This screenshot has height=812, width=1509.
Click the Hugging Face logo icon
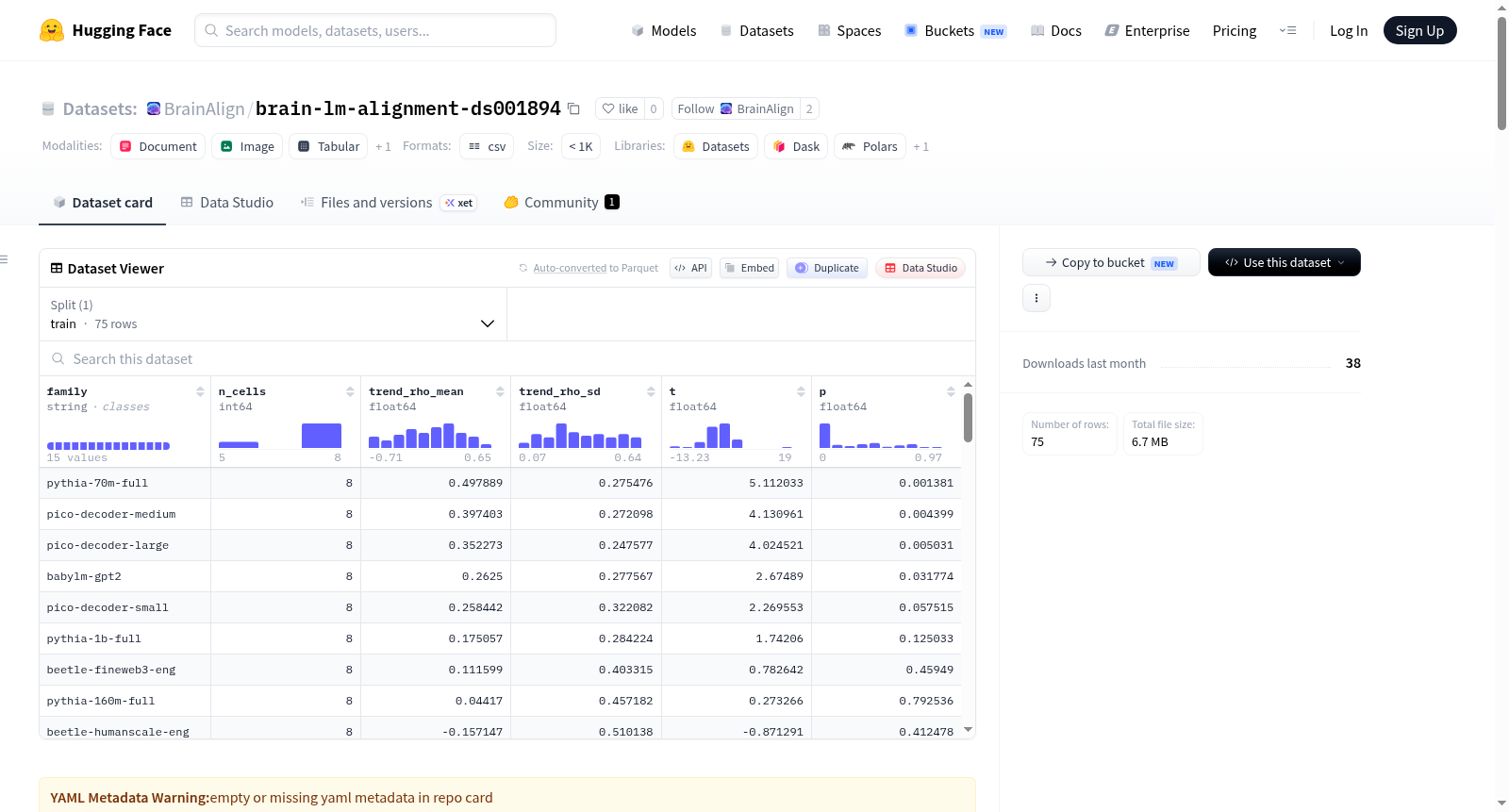(x=52, y=30)
